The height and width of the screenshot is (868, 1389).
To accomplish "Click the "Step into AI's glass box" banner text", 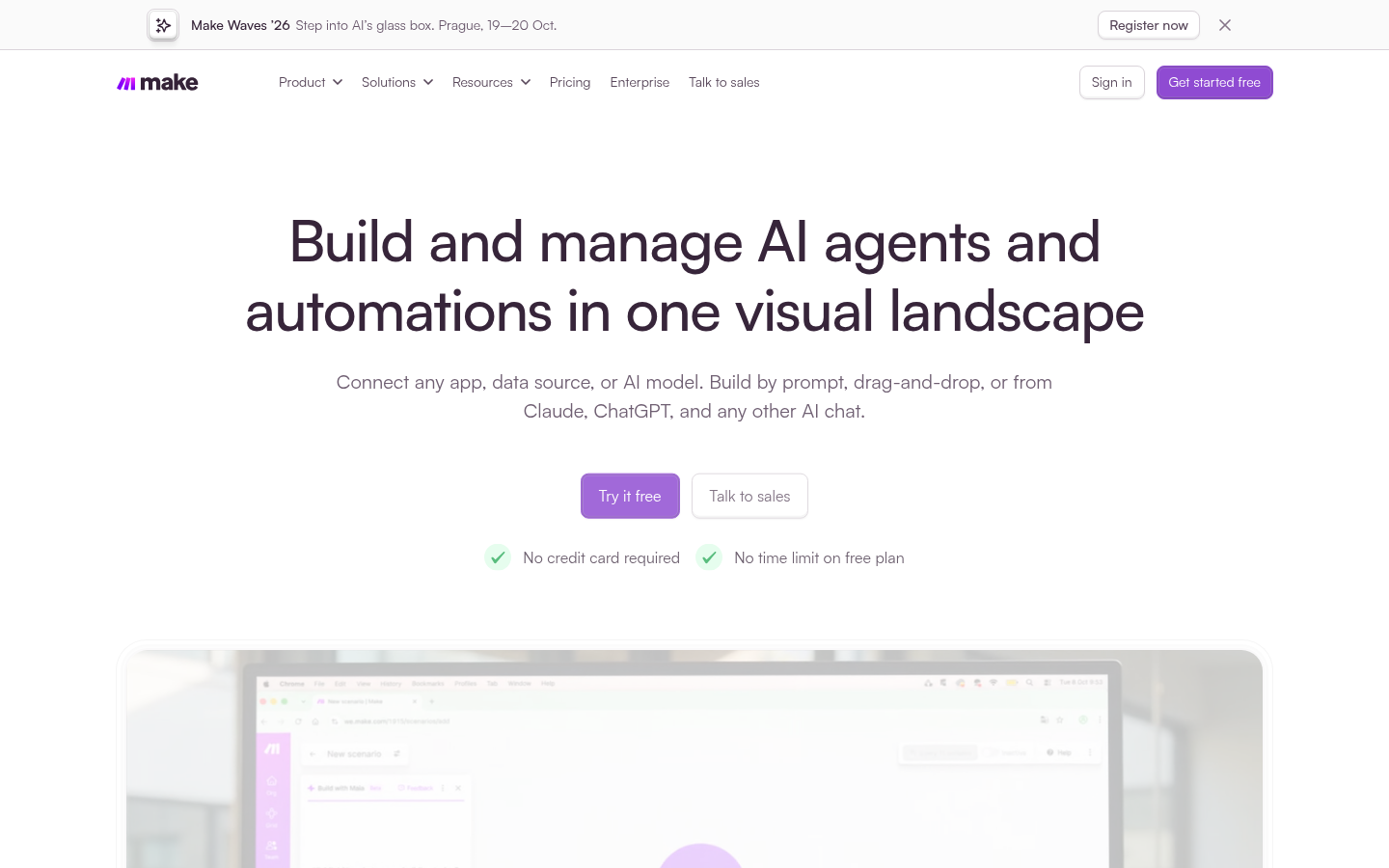I will coord(426,26).
